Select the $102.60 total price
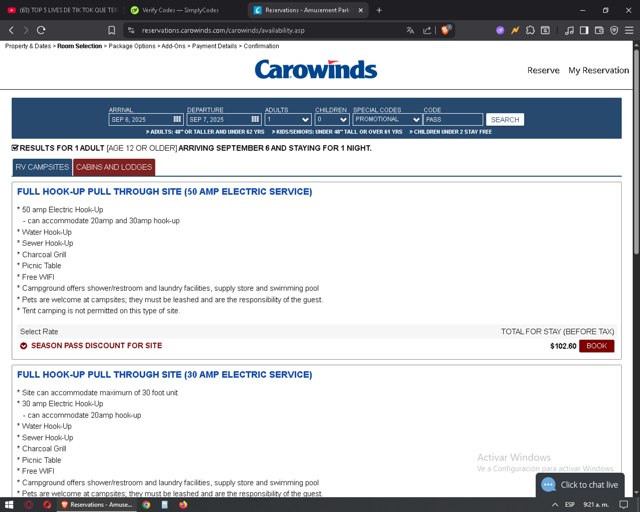 tap(563, 346)
